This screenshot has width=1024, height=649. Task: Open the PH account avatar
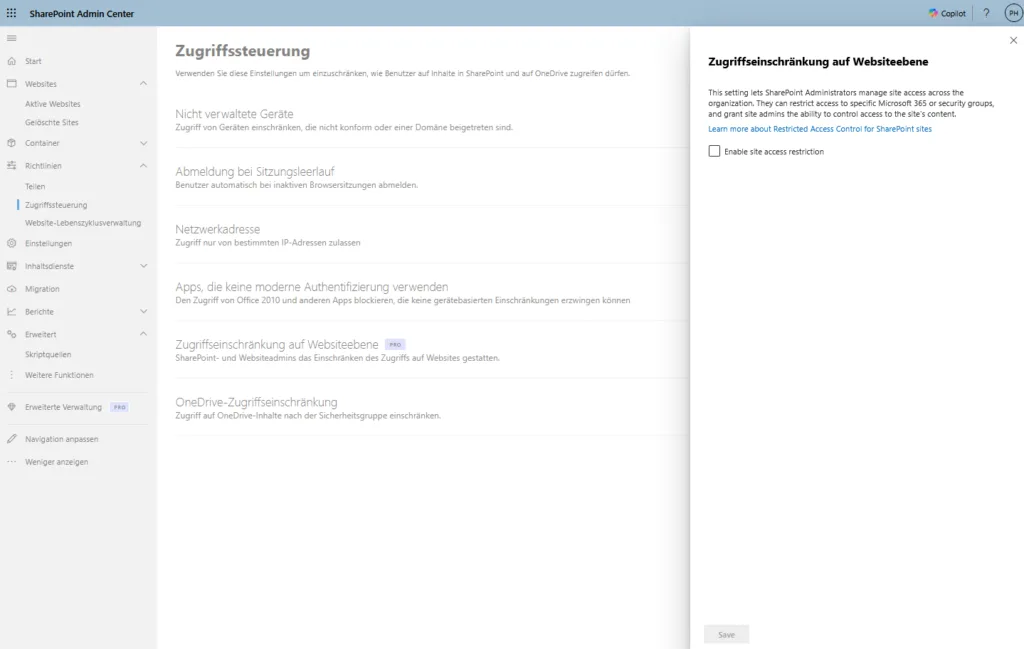tap(1012, 13)
